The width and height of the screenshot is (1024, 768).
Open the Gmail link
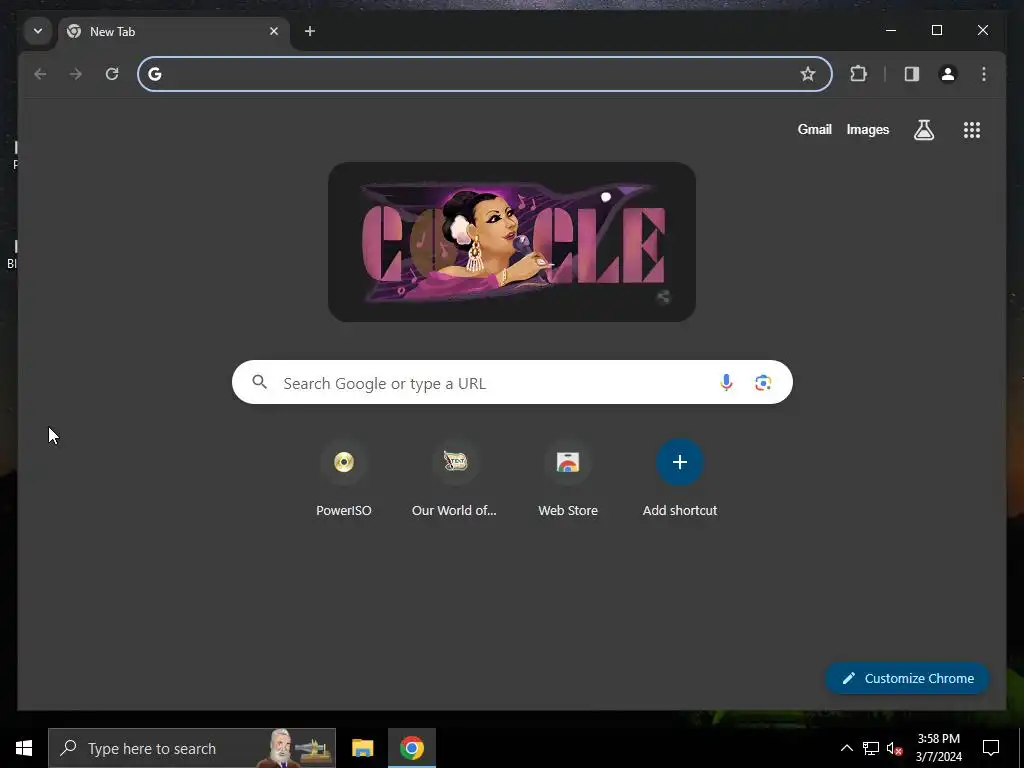[814, 129]
